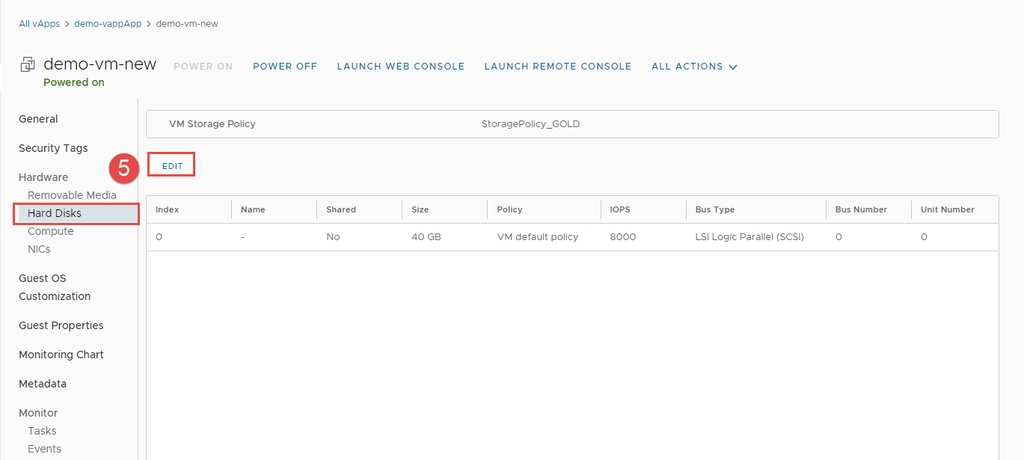Select Hard Disks under Hardware

click(x=54, y=213)
